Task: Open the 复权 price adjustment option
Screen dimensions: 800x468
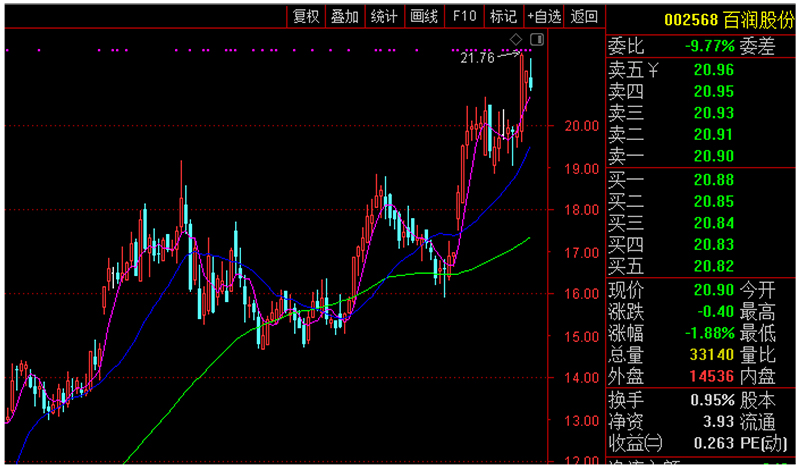Action: click(x=305, y=15)
